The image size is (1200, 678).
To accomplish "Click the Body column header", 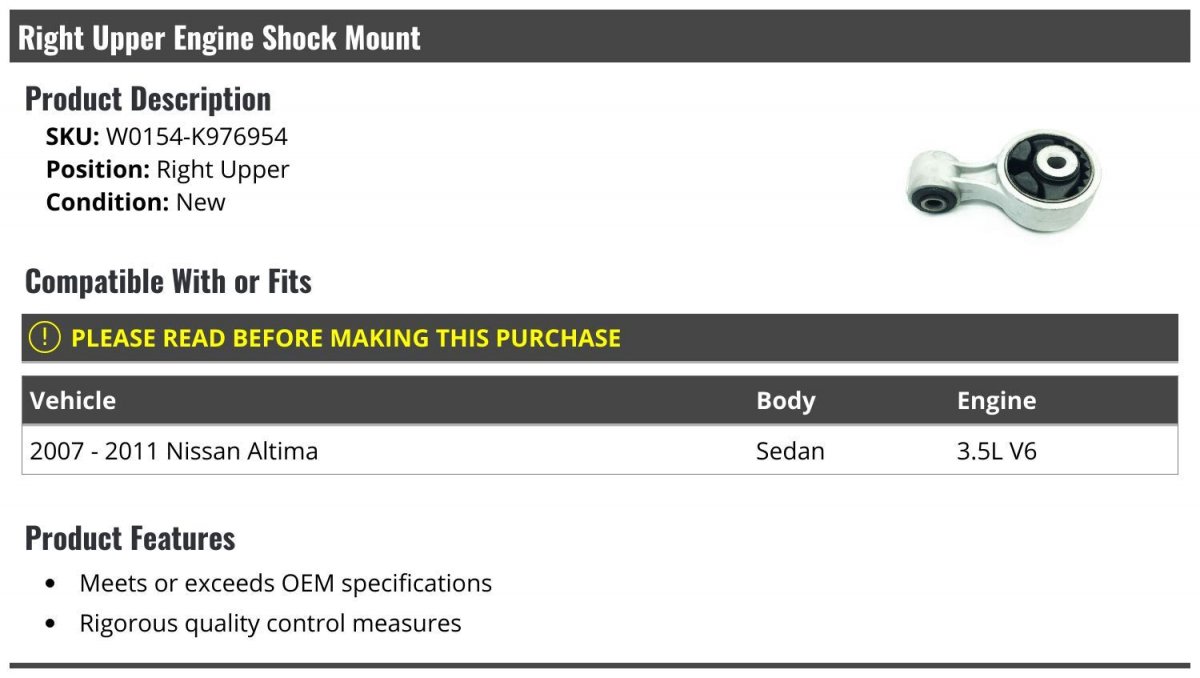I will tap(786, 401).
